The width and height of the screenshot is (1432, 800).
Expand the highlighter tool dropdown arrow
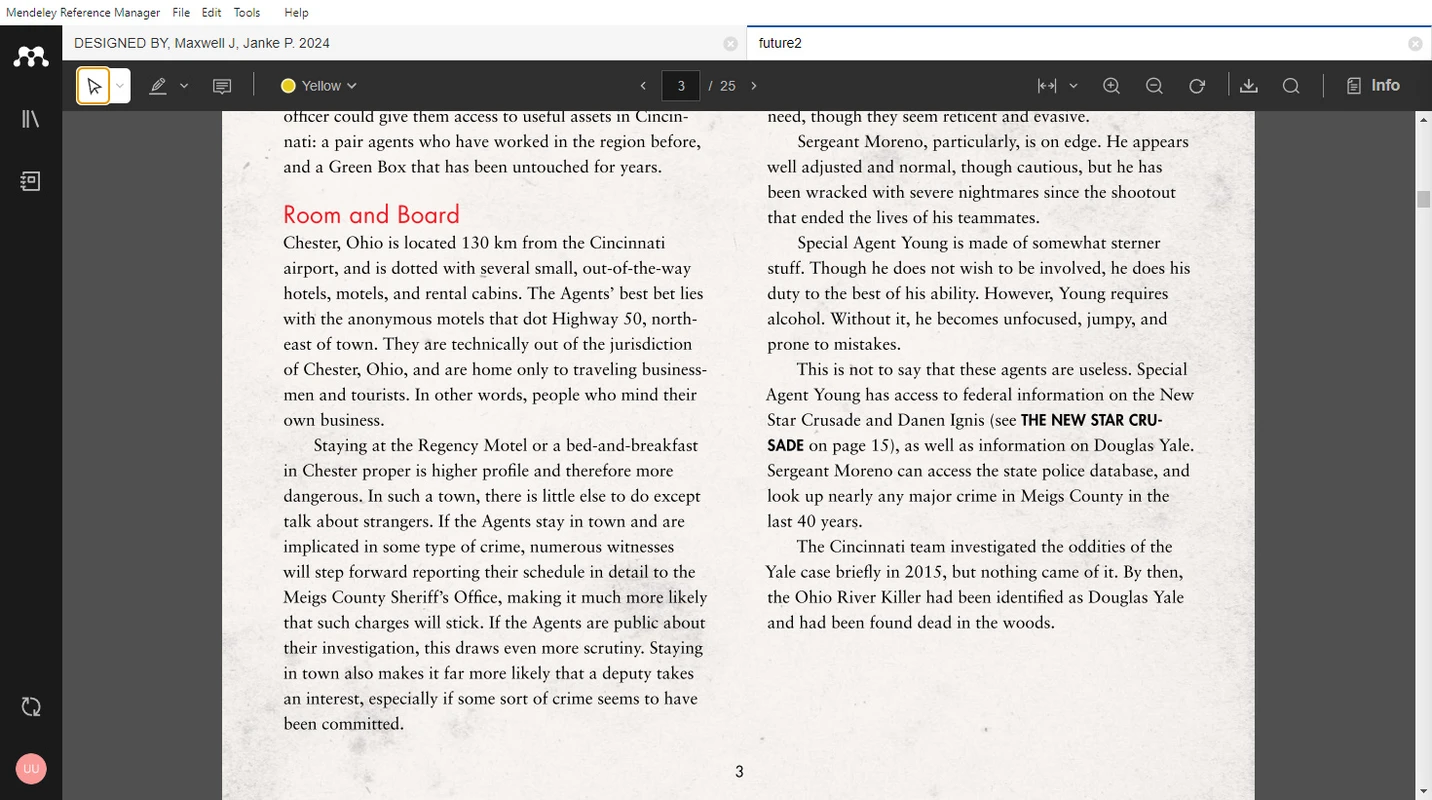(184, 86)
